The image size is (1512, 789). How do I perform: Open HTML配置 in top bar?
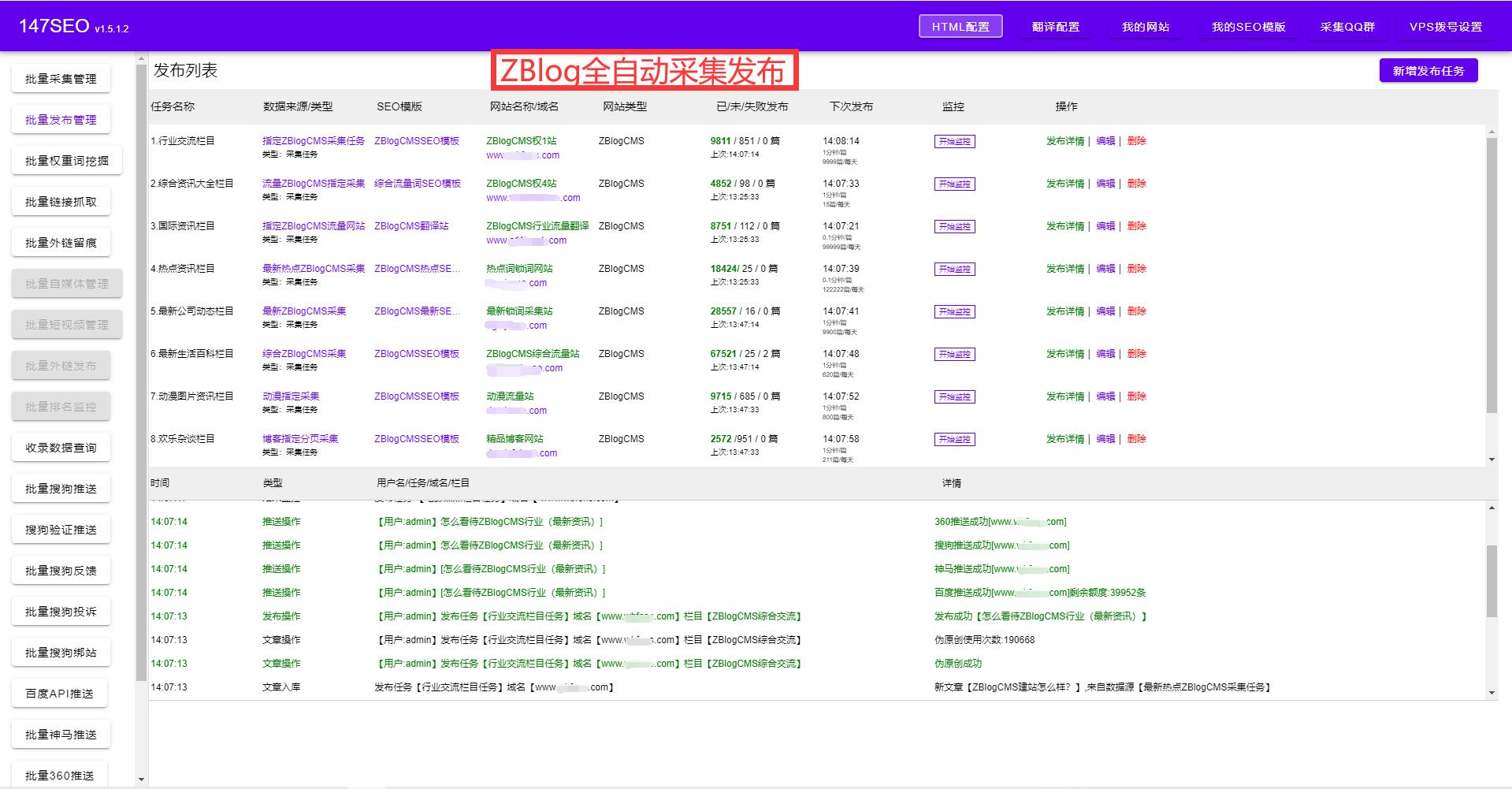(x=960, y=26)
